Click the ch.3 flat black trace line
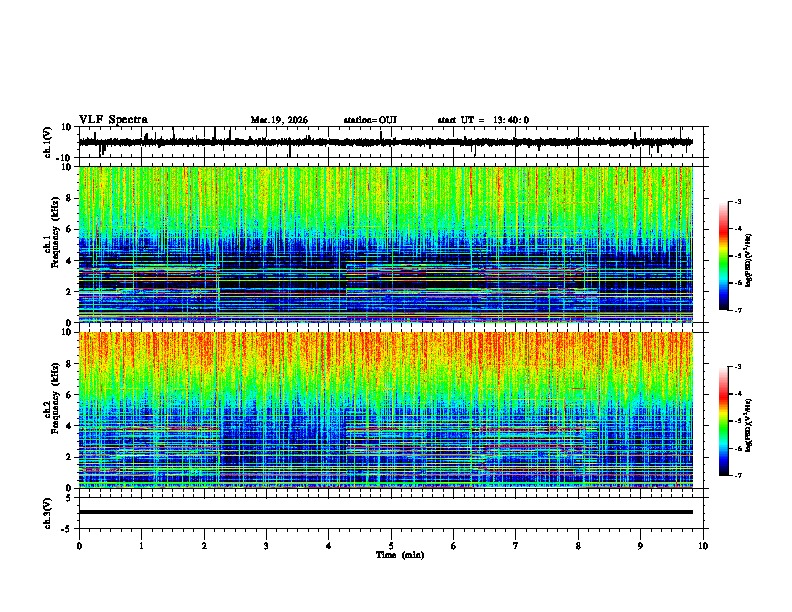 tap(386, 512)
